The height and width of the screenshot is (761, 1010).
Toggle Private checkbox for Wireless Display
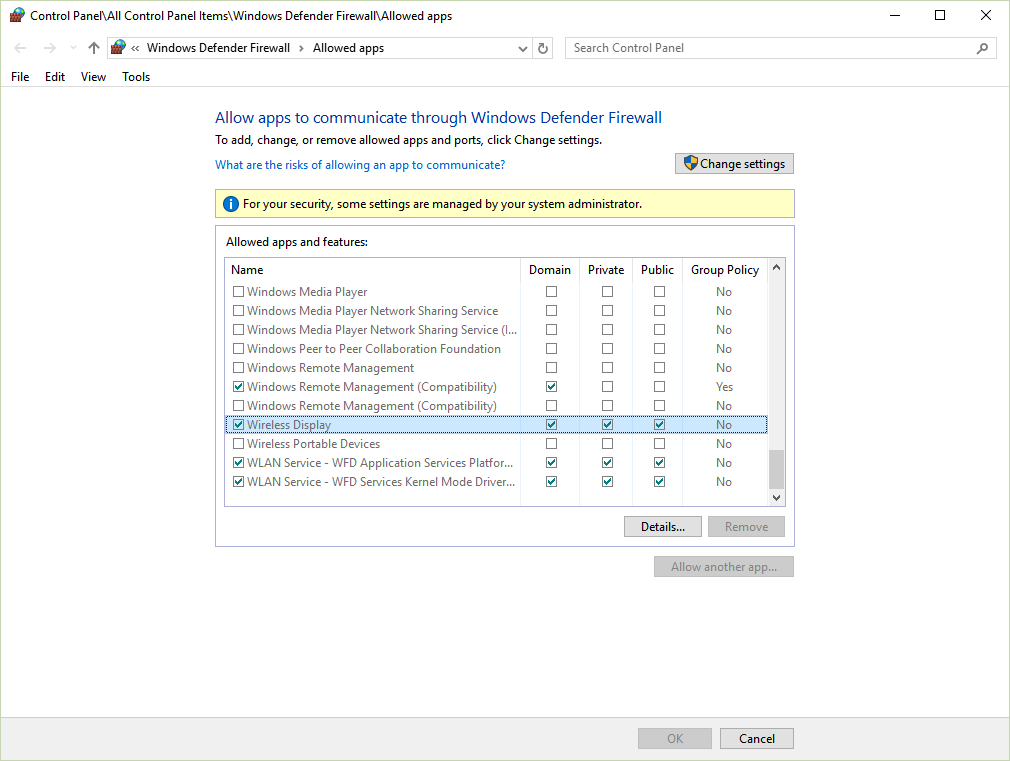(x=607, y=425)
